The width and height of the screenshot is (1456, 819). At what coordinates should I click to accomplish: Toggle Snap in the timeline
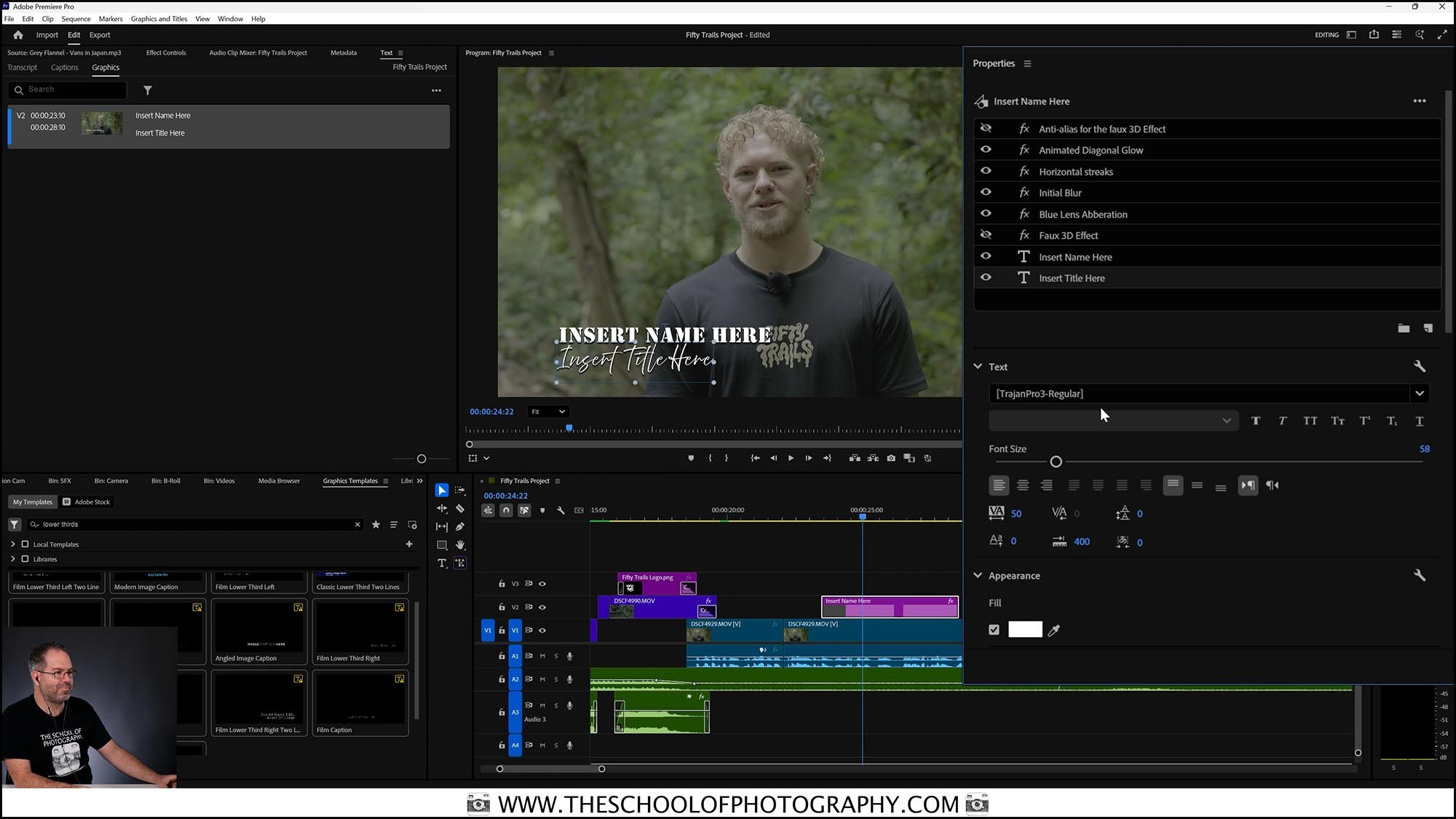tap(506, 510)
